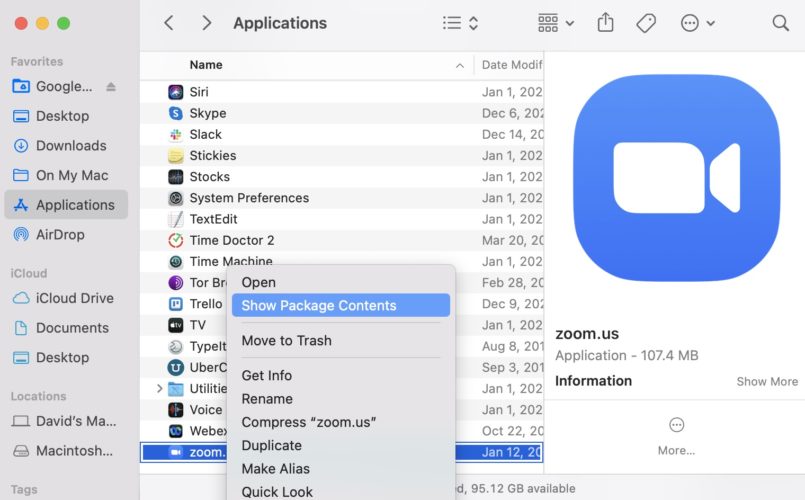
Task: Select the TypeIt app icon
Action: click(176, 347)
